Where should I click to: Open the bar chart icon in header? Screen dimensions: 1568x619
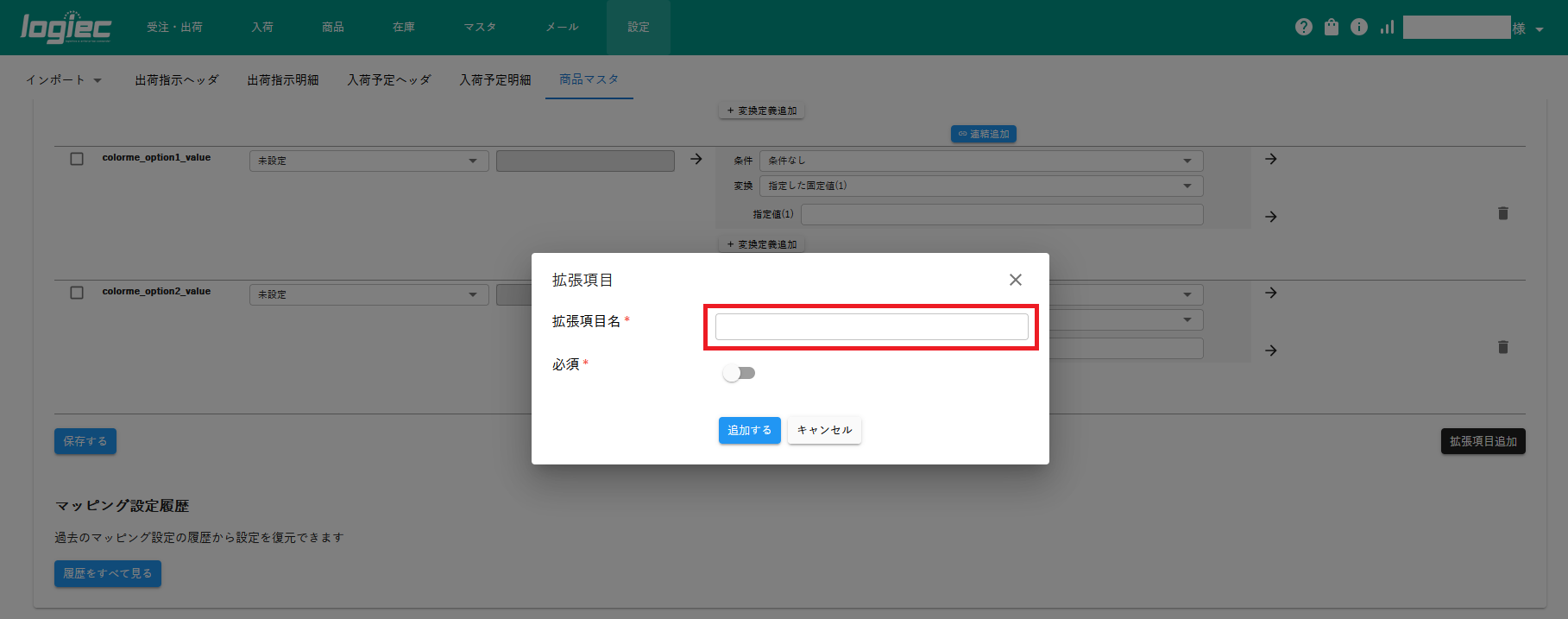[1387, 28]
